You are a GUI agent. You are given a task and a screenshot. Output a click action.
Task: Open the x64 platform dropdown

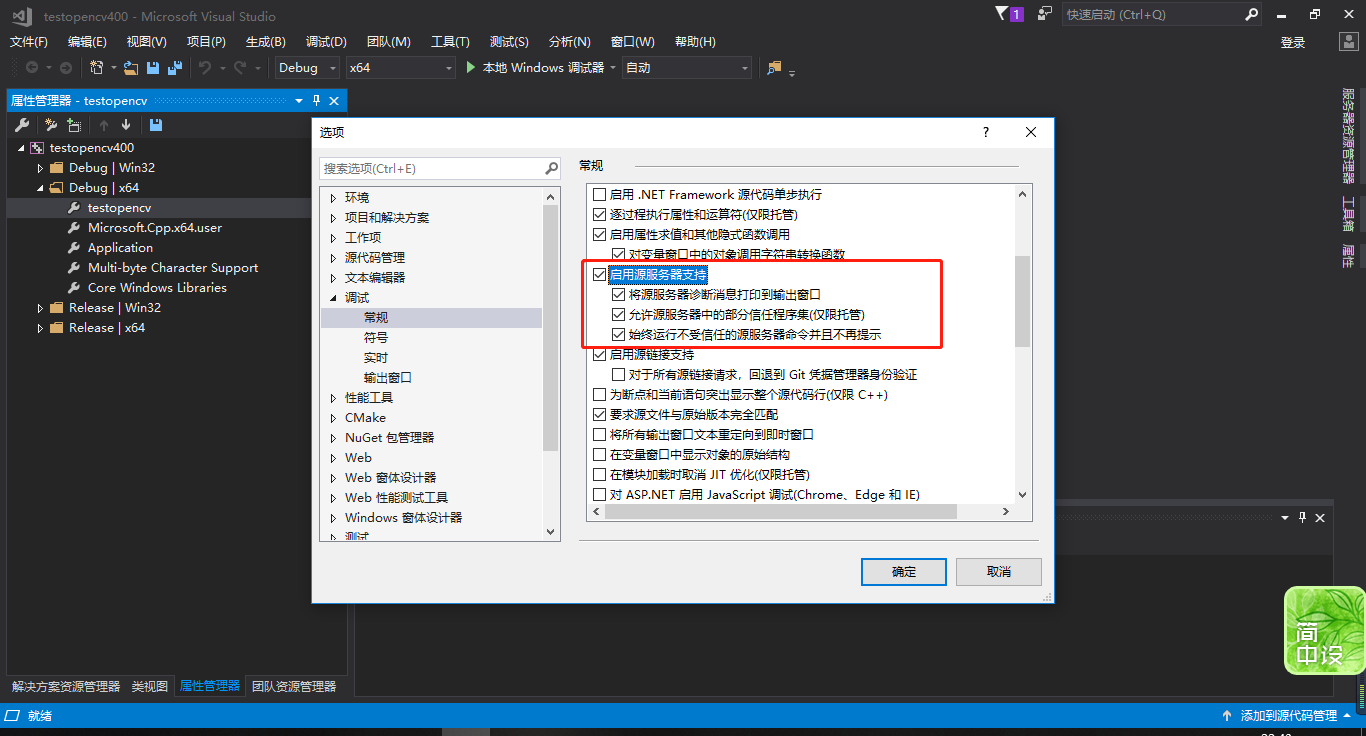click(x=400, y=68)
